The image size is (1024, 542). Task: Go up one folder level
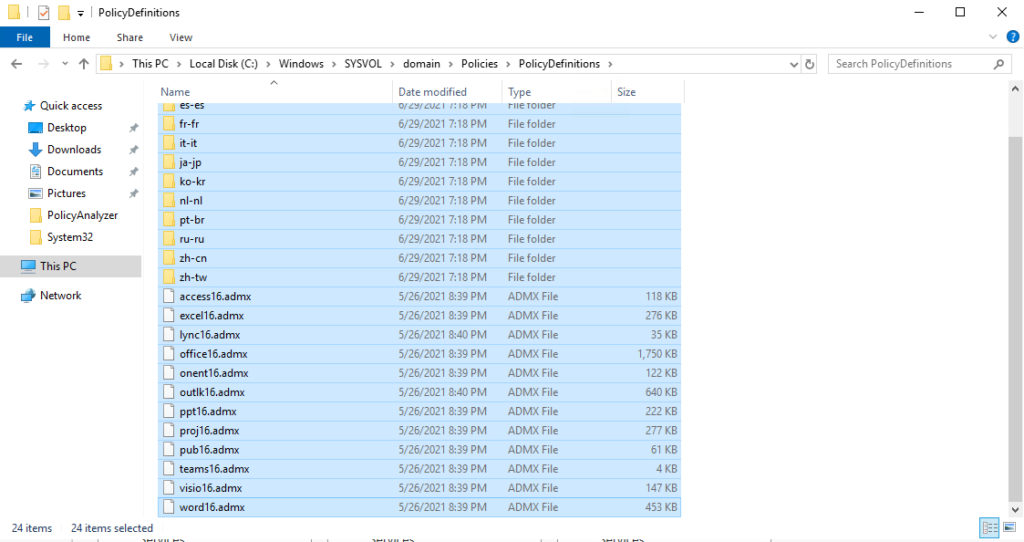coord(84,64)
